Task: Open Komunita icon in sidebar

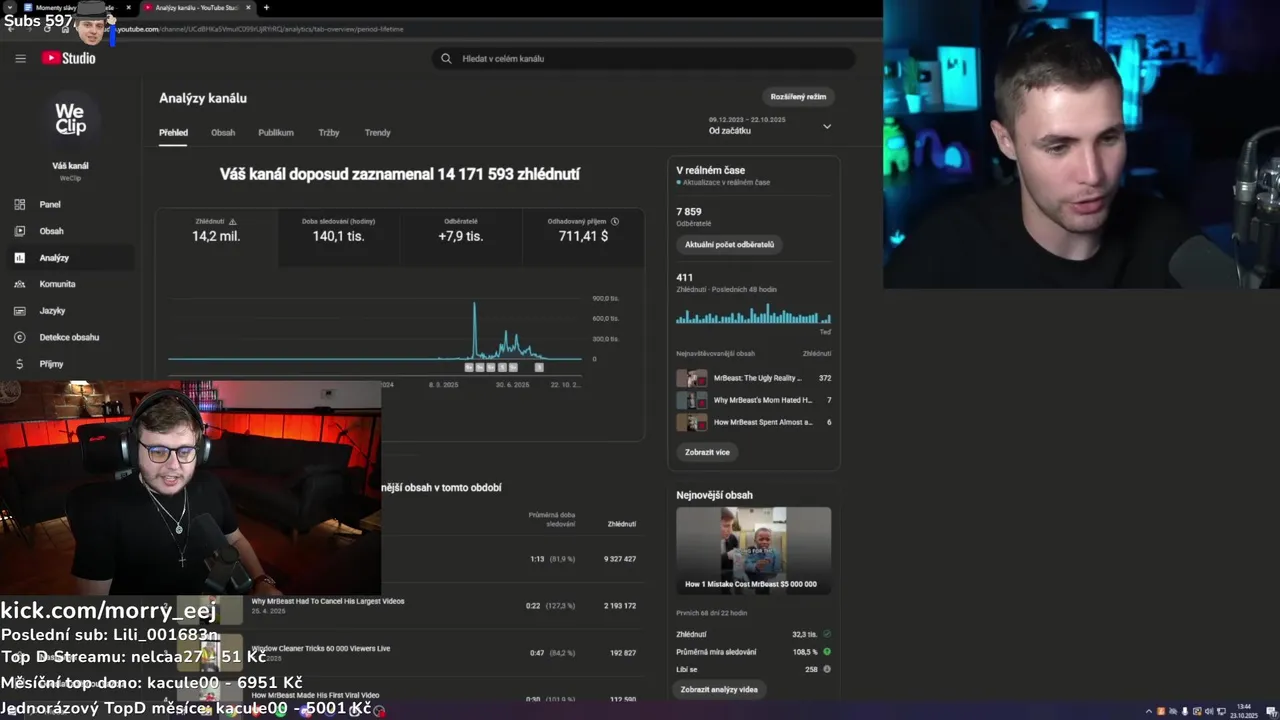Action: click(20, 284)
